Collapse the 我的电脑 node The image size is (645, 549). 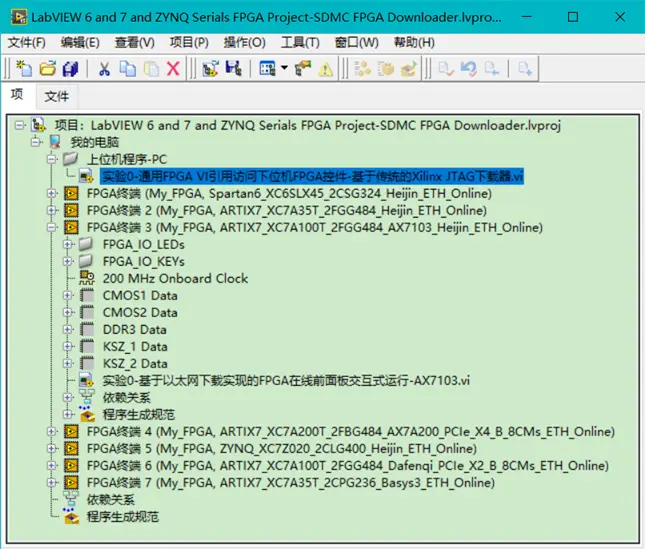36,142
